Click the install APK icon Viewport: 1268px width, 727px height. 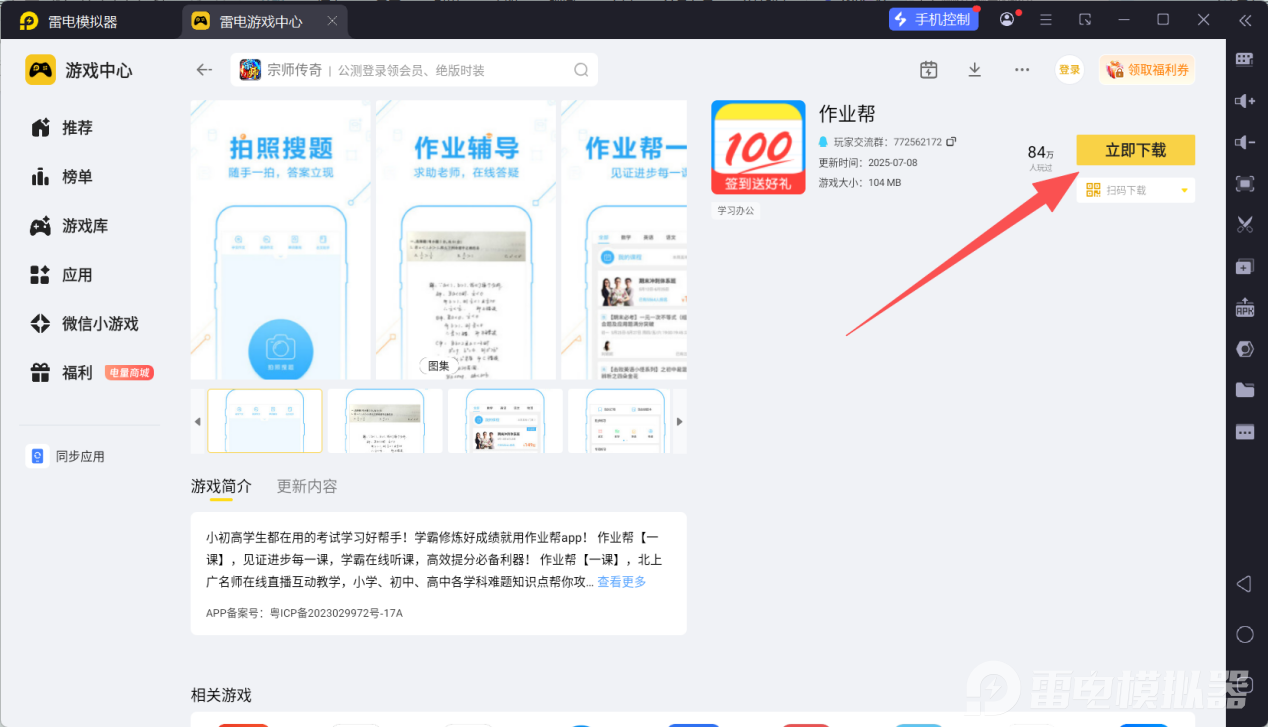1245,308
